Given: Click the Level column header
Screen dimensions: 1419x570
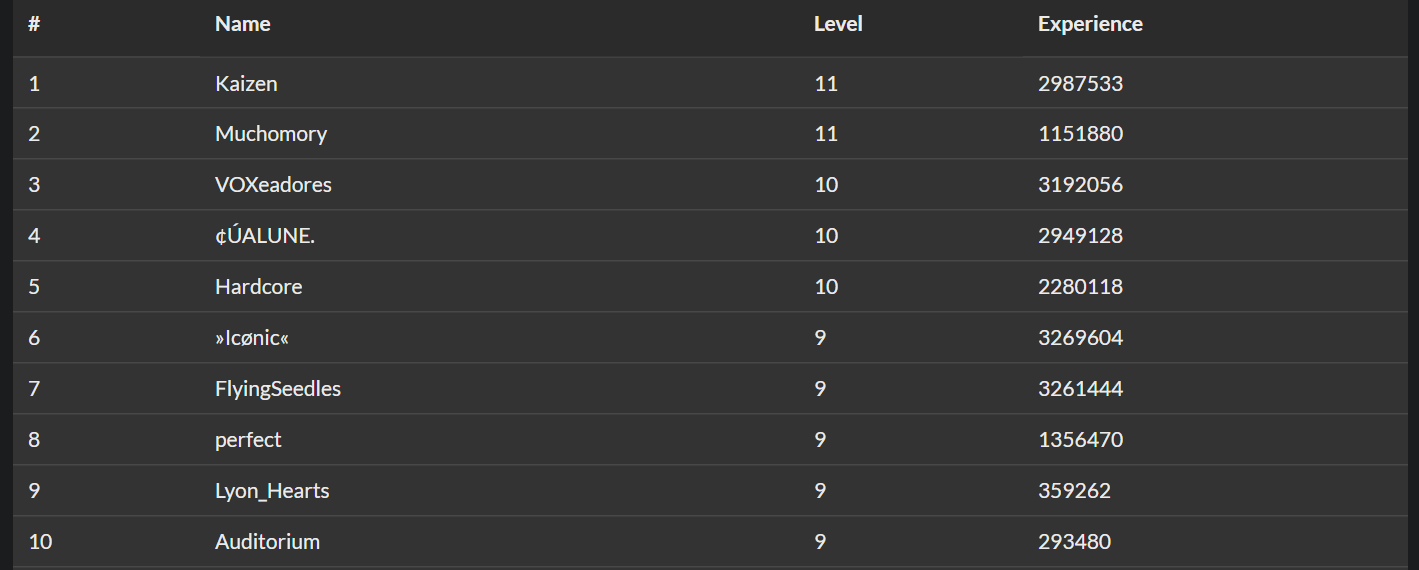Looking at the screenshot, I should point(838,24).
